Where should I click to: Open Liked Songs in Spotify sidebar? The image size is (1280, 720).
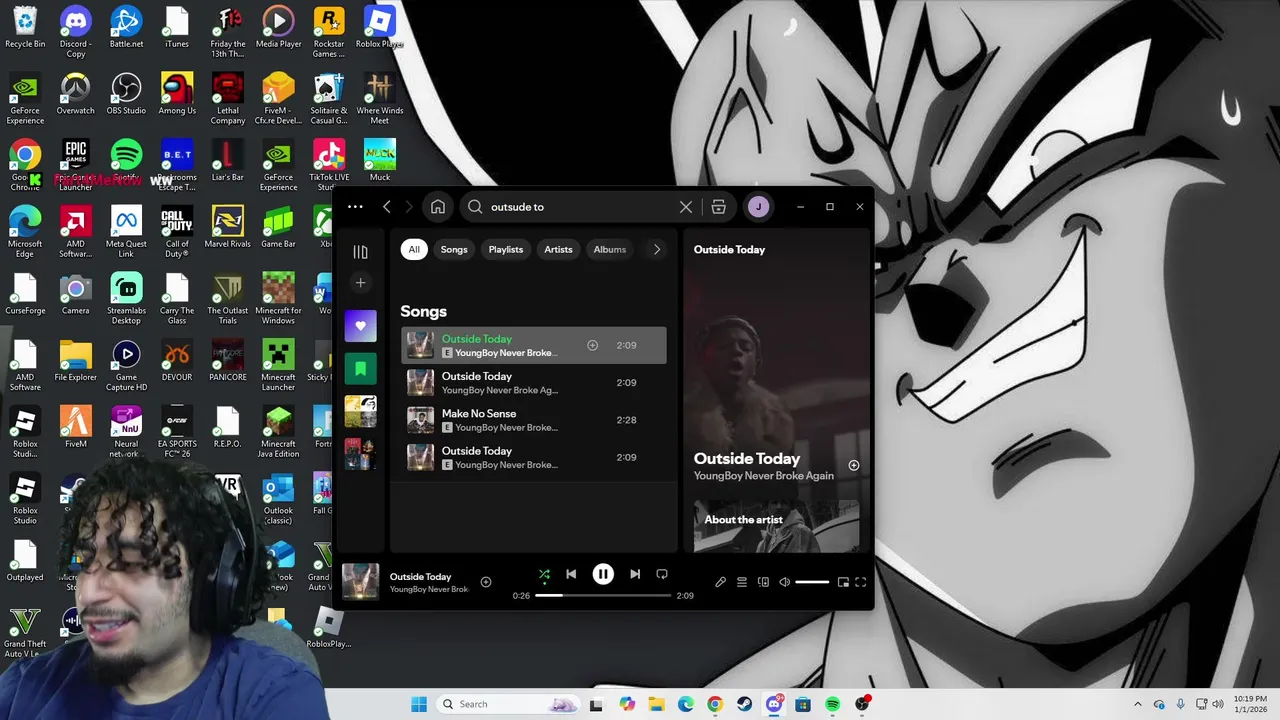click(361, 326)
